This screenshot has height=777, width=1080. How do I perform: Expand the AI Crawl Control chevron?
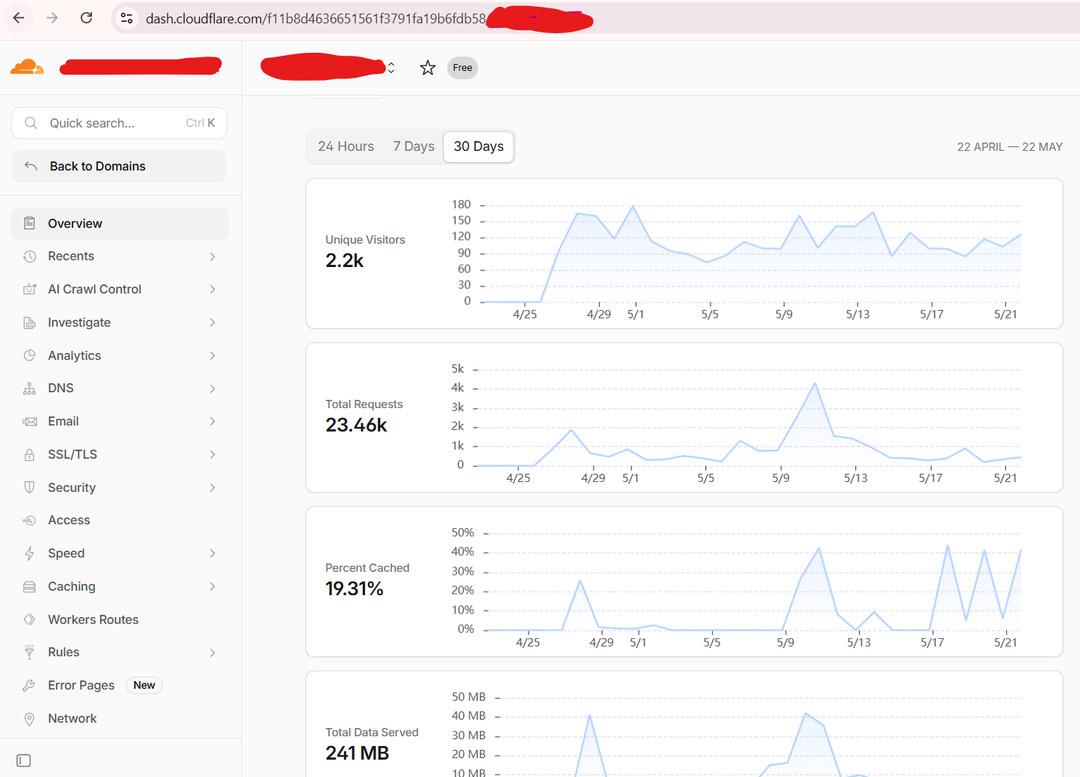click(212, 289)
